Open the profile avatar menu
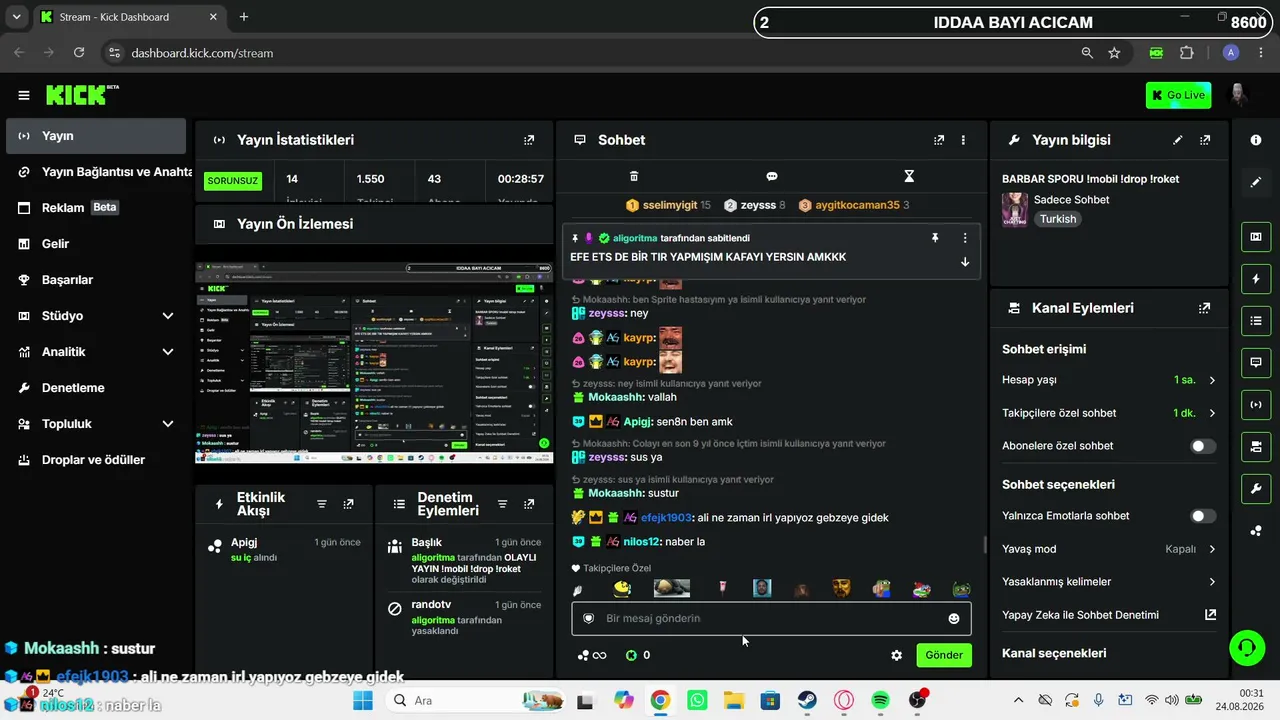Viewport: 1280px width, 720px height. tap(1238, 95)
